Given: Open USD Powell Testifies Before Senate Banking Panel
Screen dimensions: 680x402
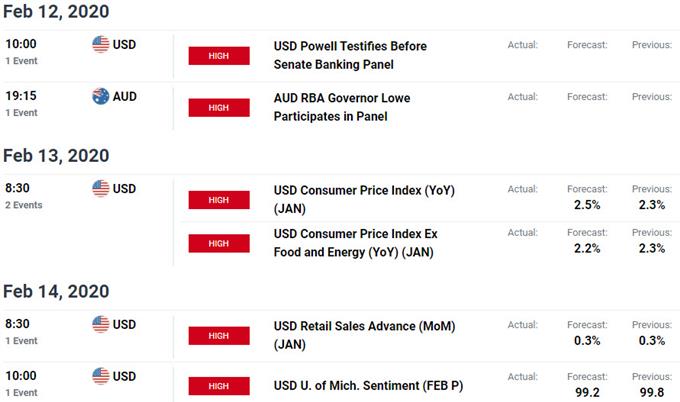Looking at the screenshot, I should point(350,55).
